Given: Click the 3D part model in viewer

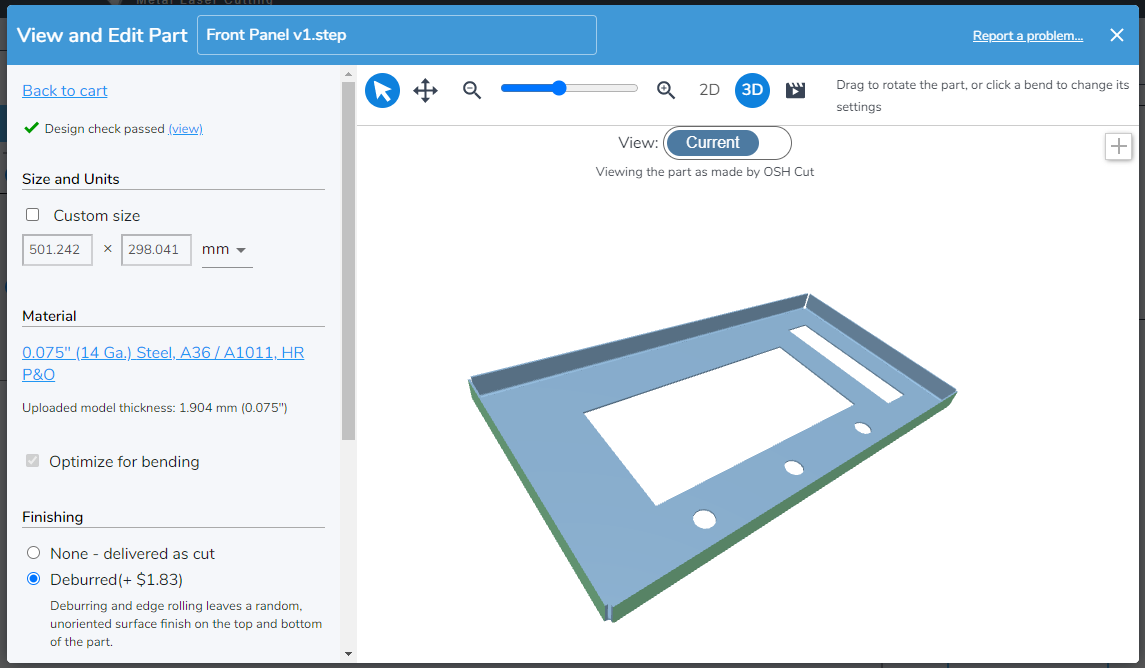Looking at the screenshot, I should pyautogui.click(x=712, y=456).
